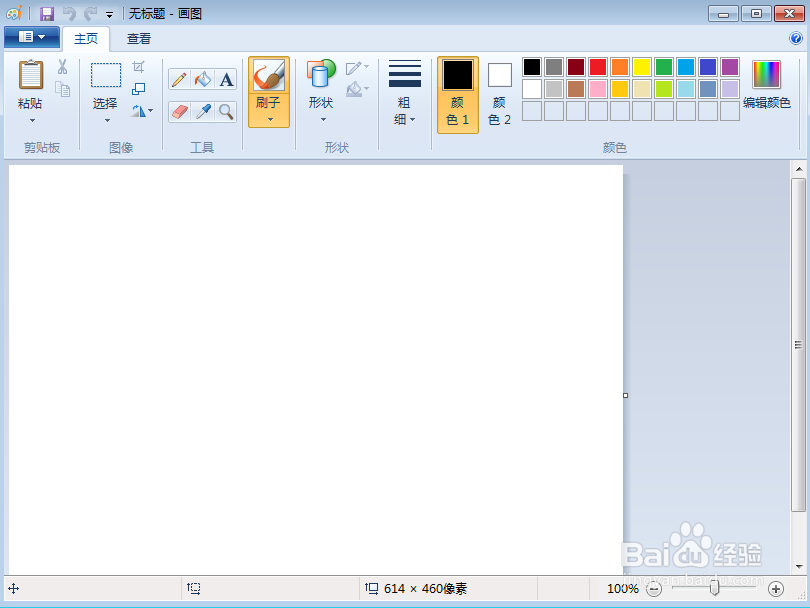Click the Shapes gallery icon

(x=321, y=73)
